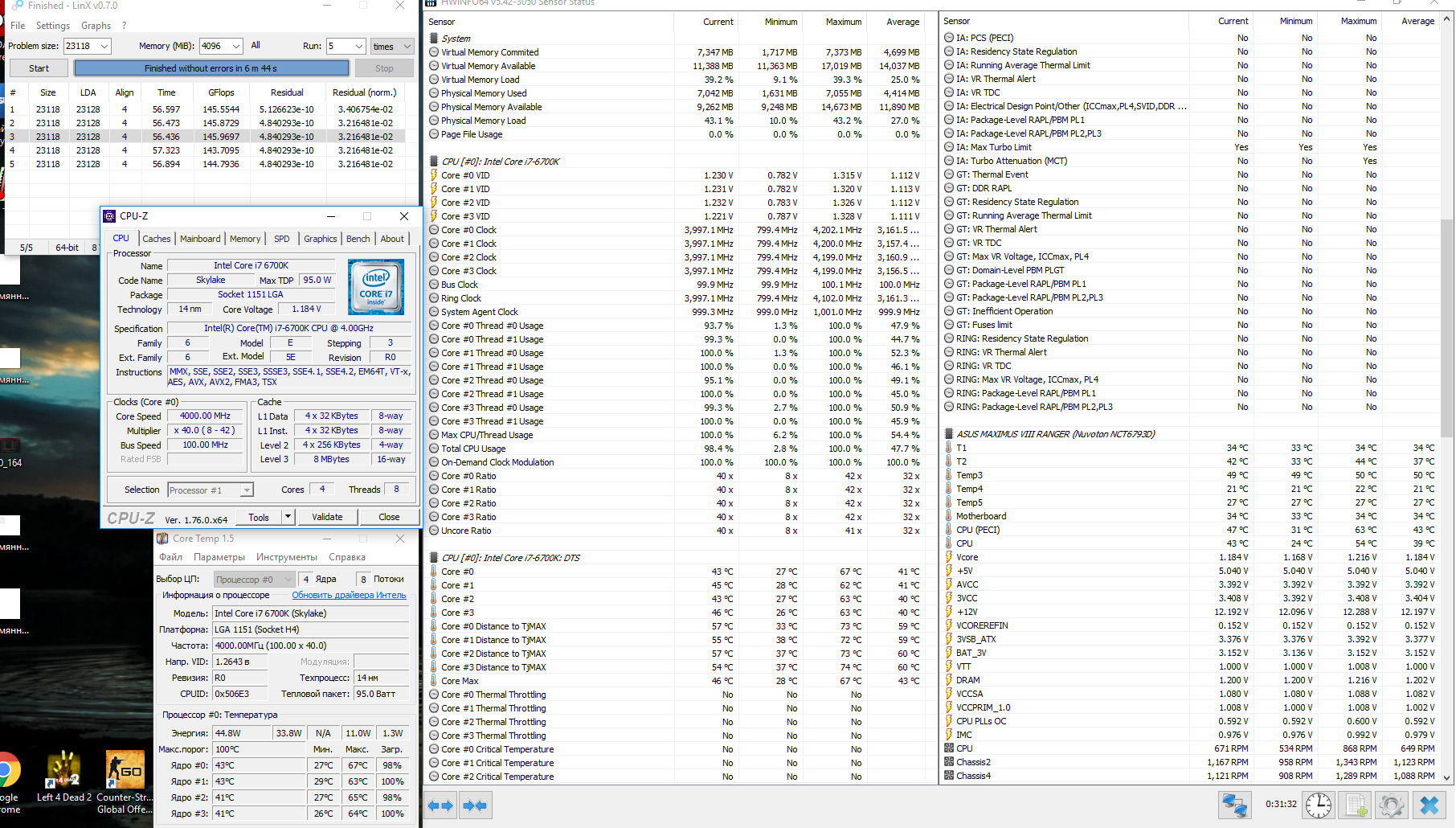Click the thermometer icon next to T1
Screen dimensions: 1456x828
click(949, 448)
